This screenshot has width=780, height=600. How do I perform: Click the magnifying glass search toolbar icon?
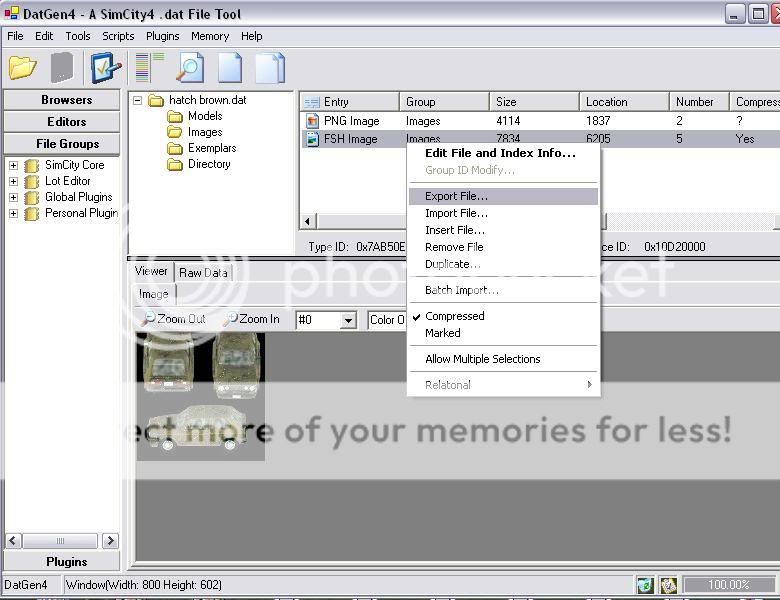189,68
